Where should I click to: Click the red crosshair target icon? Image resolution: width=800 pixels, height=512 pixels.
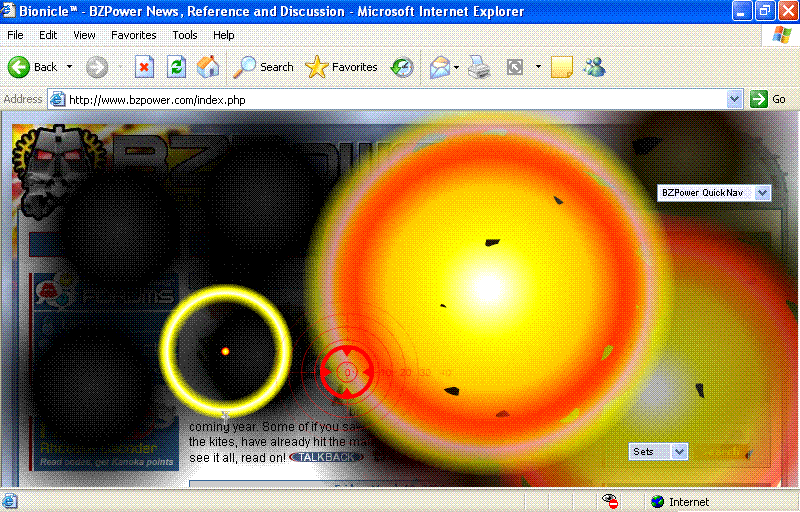(346, 372)
